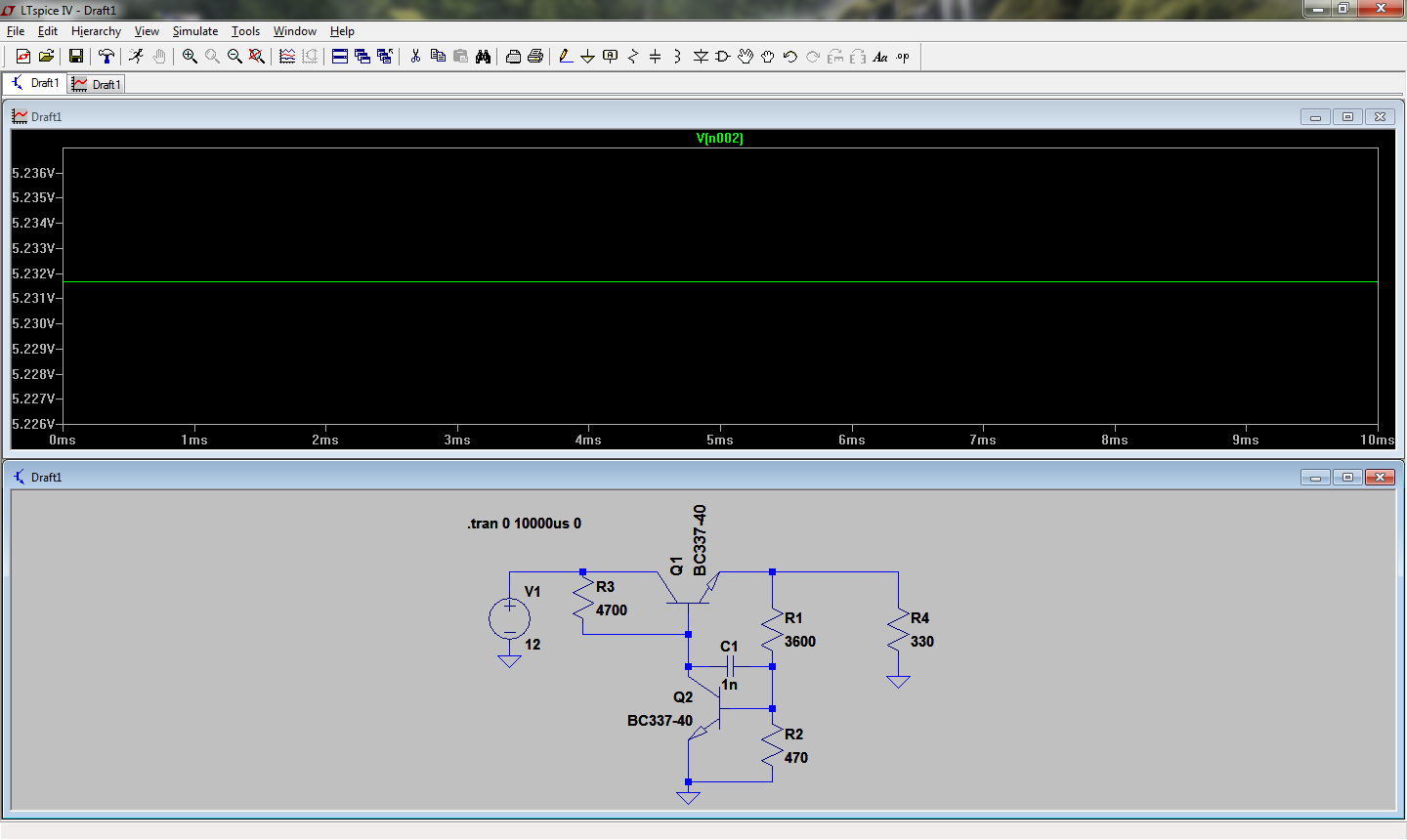
Task: Close the schematic Draft1 sub-window
Action: [x=1380, y=478]
